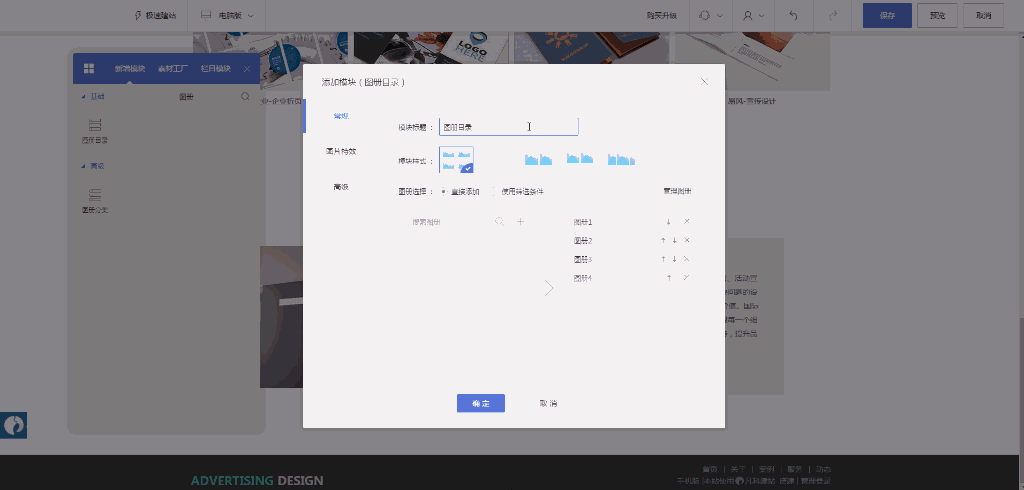Move 图册3 down with its arrow

tap(674, 259)
